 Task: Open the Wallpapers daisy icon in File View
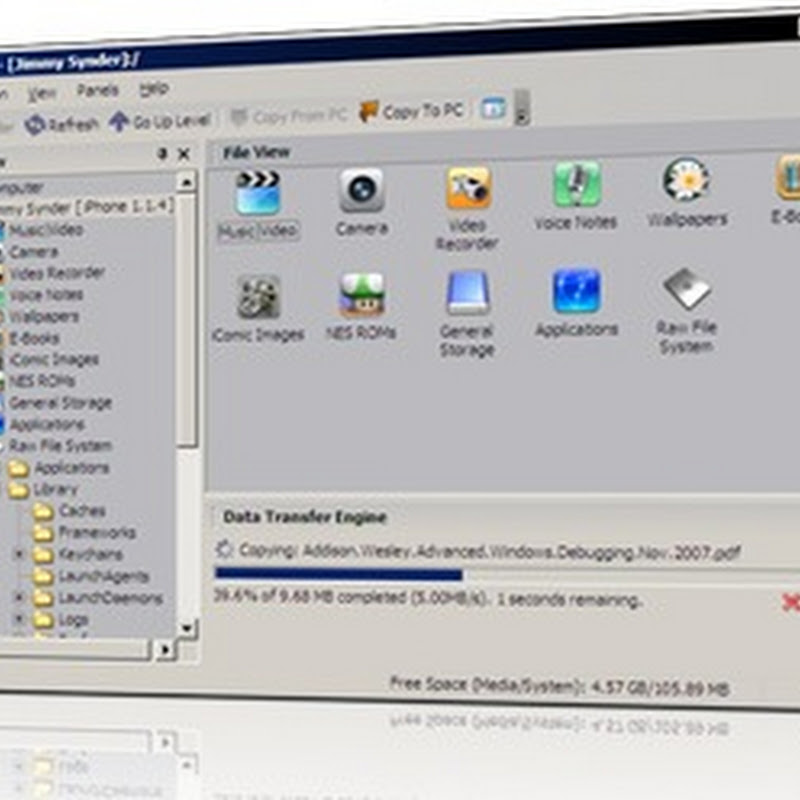pyautogui.click(x=686, y=180)
